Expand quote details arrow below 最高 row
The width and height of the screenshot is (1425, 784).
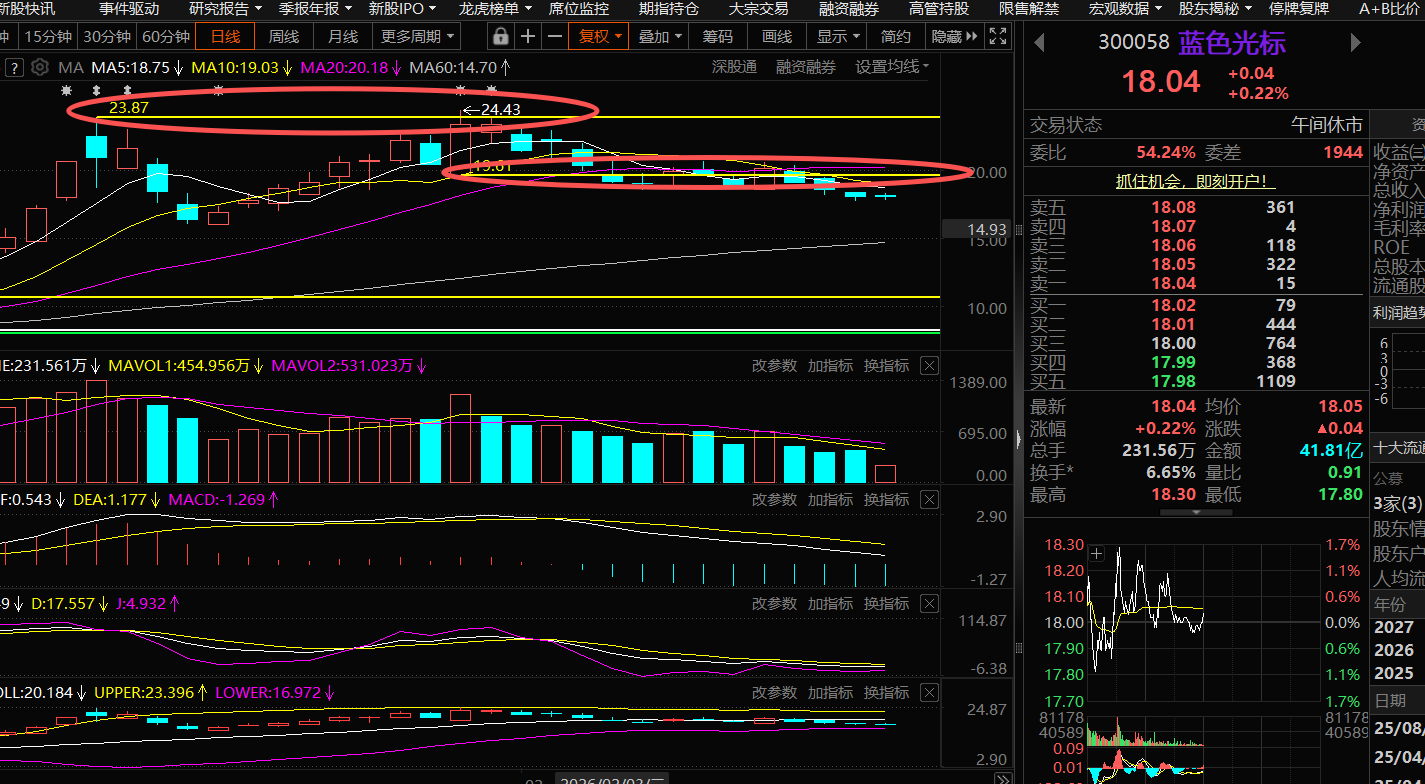click(1197, 512)
